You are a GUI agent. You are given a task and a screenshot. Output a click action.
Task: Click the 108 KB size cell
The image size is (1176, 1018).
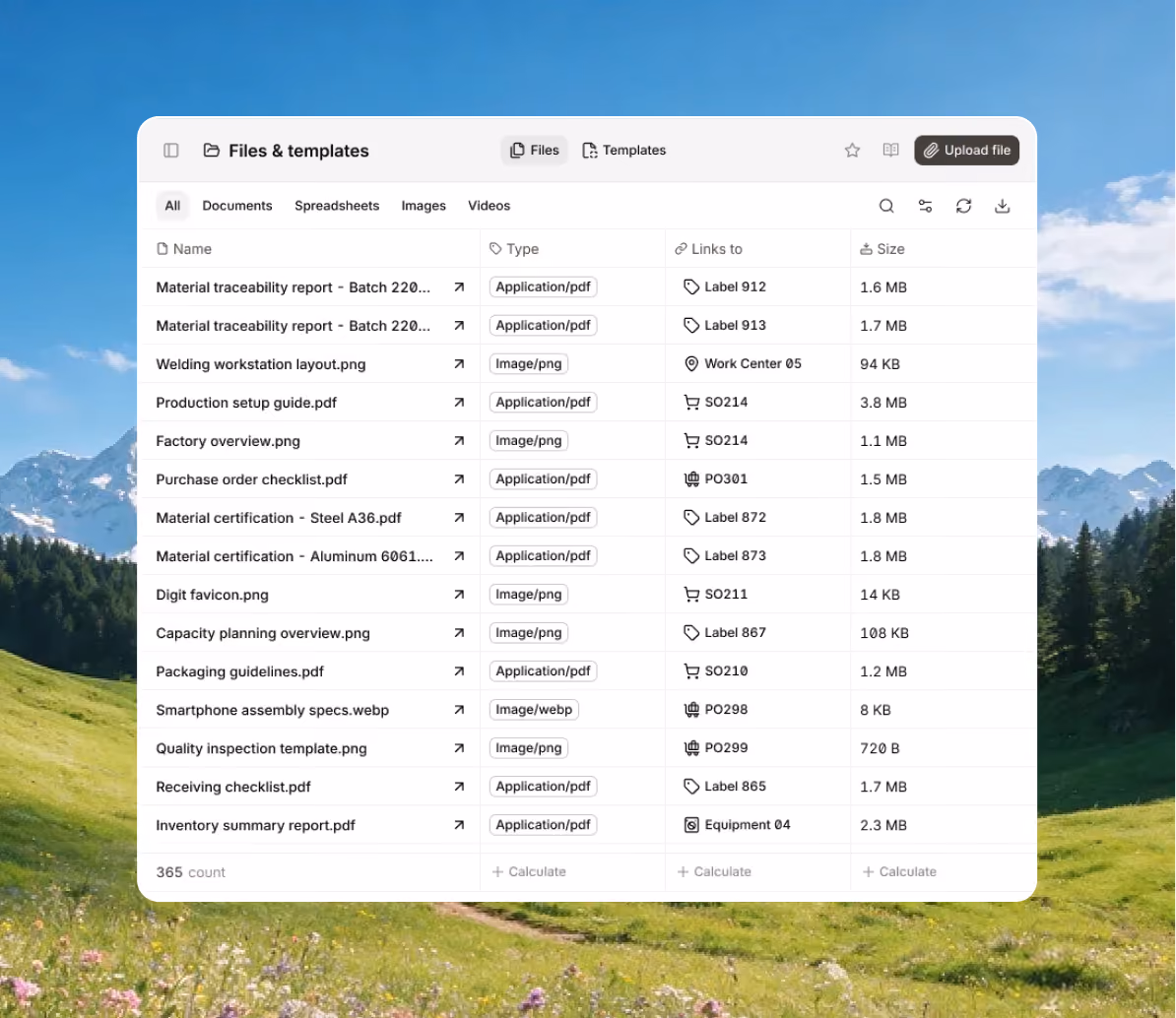click(884, 633)
